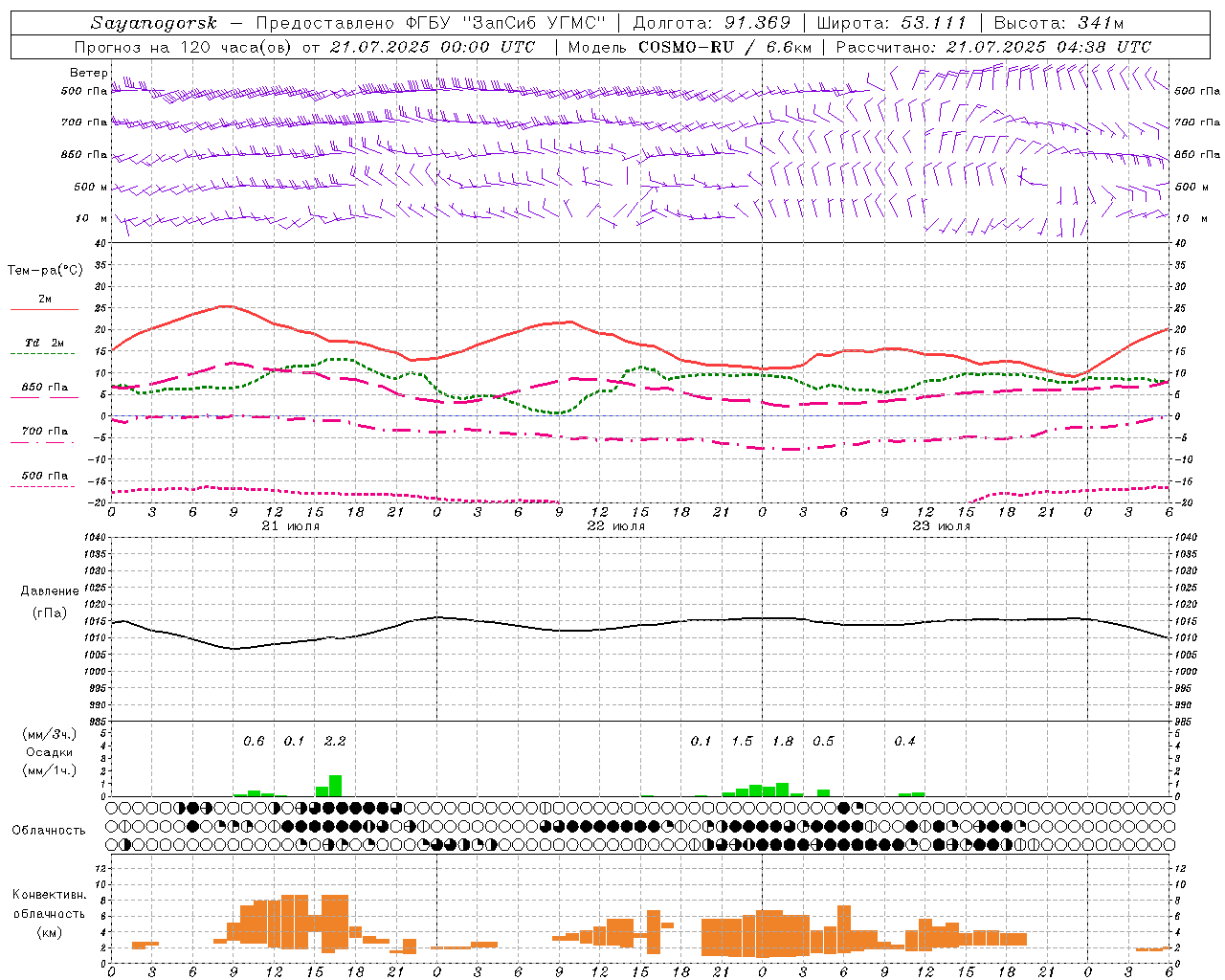Click the '500 м' wind level label on left
The image size is (1225, 980).
pos(90,187)
